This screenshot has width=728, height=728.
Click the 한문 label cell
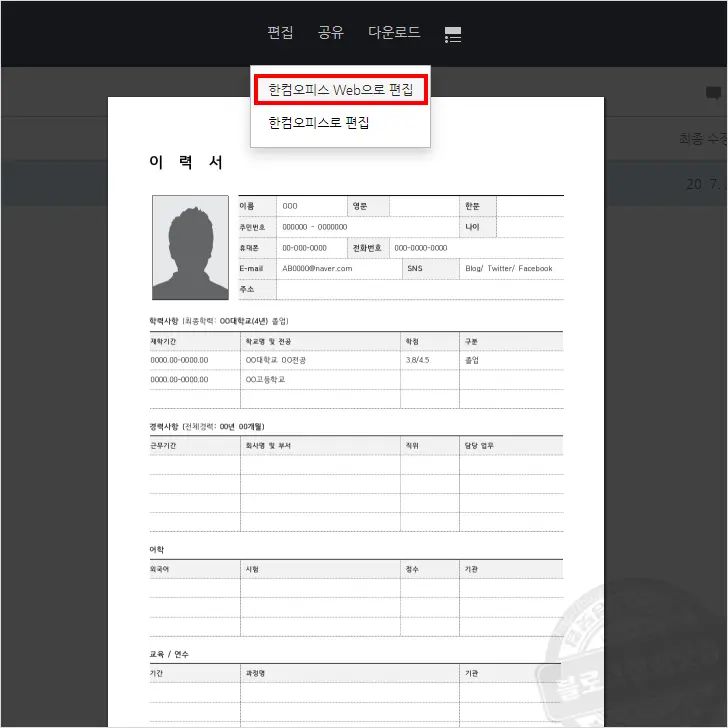tap(478, 206)
